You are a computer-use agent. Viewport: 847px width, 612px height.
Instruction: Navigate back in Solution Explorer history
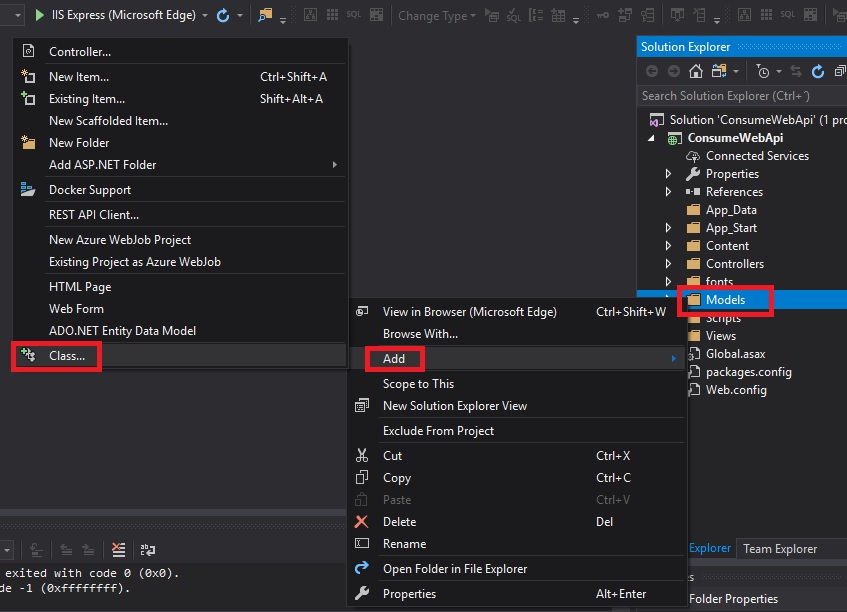[653, 71]
